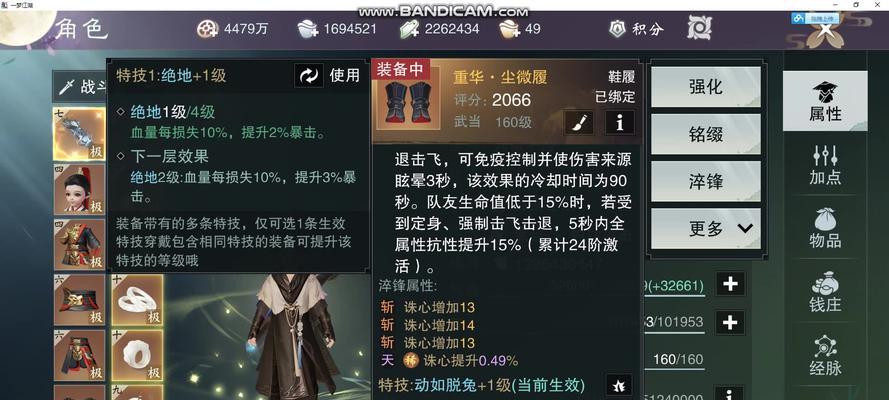Select the weapon equipment slot thumbnail
The image size is (889, 400).
pos(79,134)
